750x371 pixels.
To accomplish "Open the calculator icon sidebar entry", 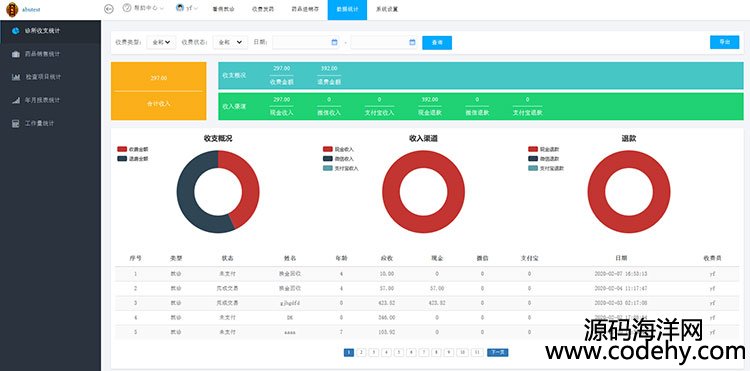I will [16, 123].
